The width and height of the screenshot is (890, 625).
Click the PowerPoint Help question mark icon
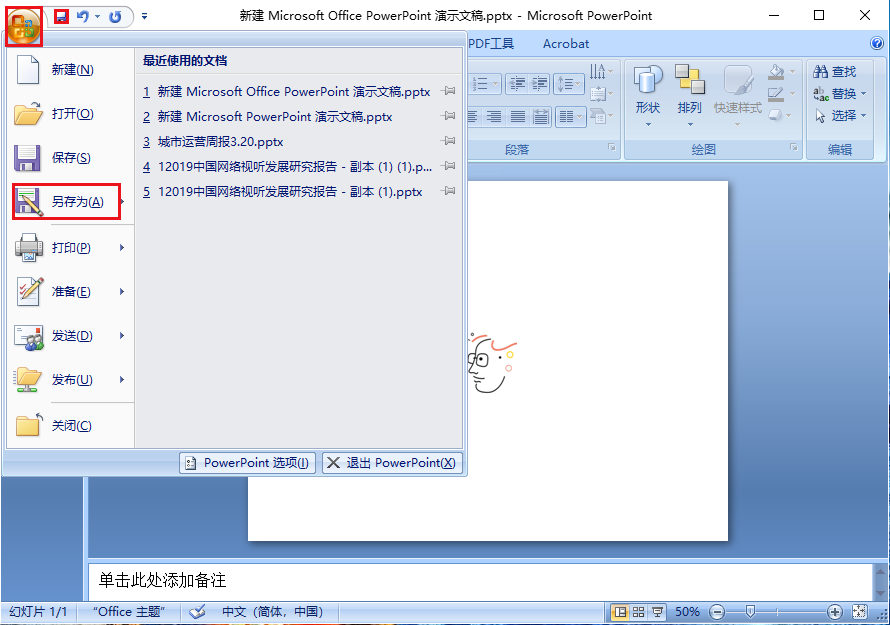tap(877, 43)
